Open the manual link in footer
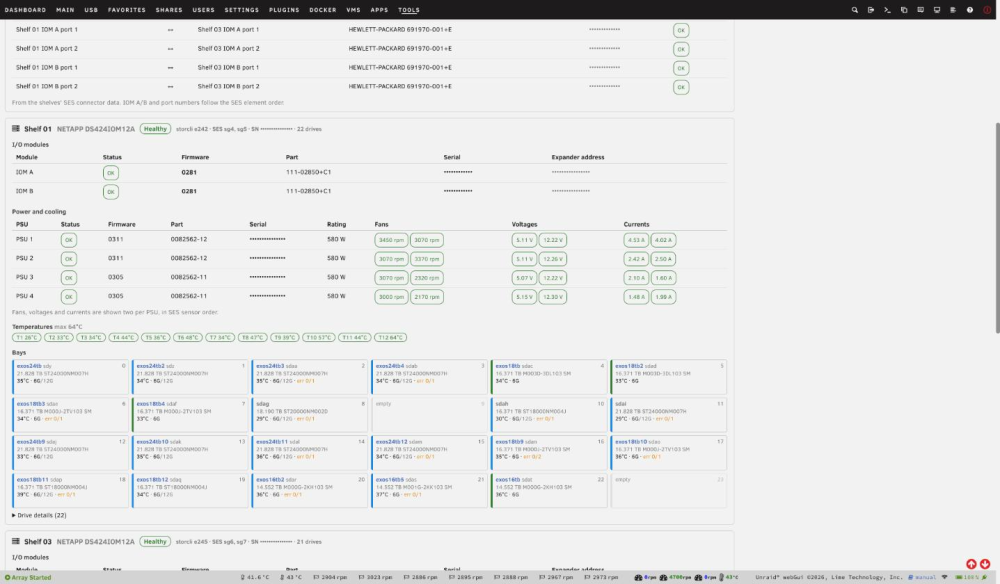 [x=922, y=578]
